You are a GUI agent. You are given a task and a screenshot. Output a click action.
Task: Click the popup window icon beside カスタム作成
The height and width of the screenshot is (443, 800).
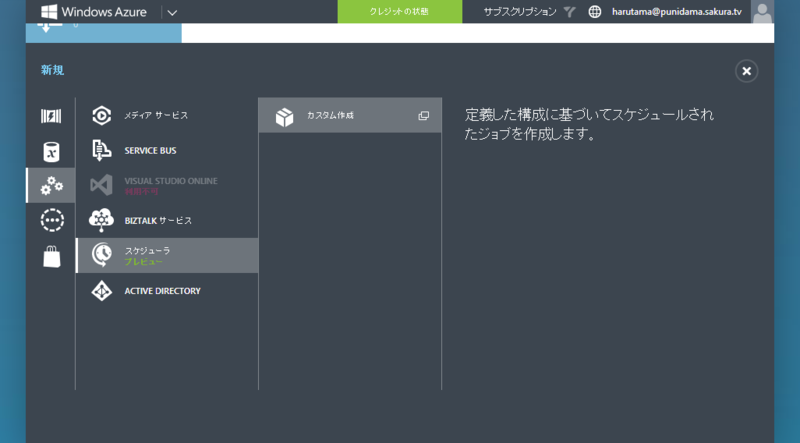click(x=423, y=116)
